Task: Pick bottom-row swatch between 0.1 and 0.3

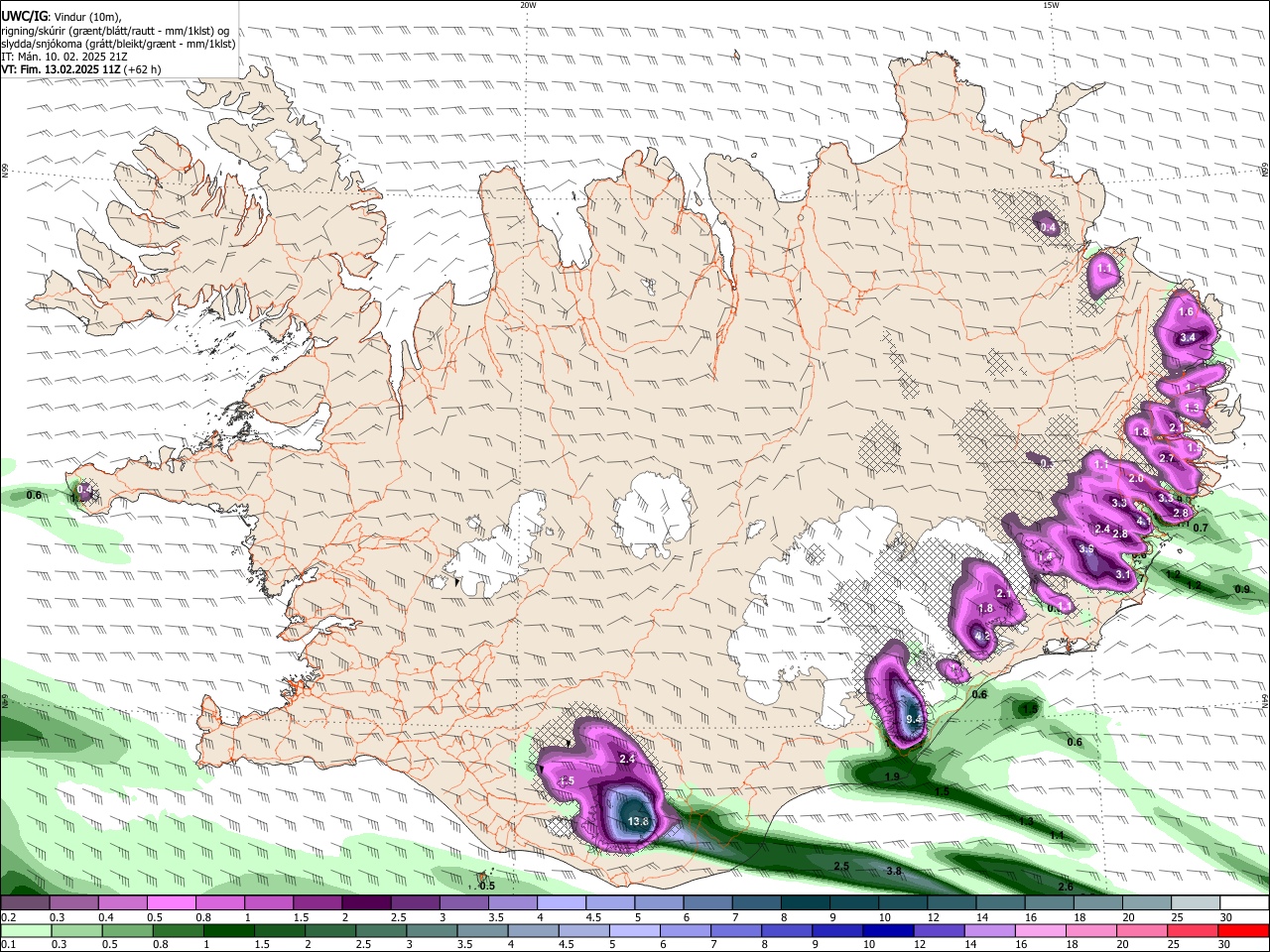Action: click(25, 931)
